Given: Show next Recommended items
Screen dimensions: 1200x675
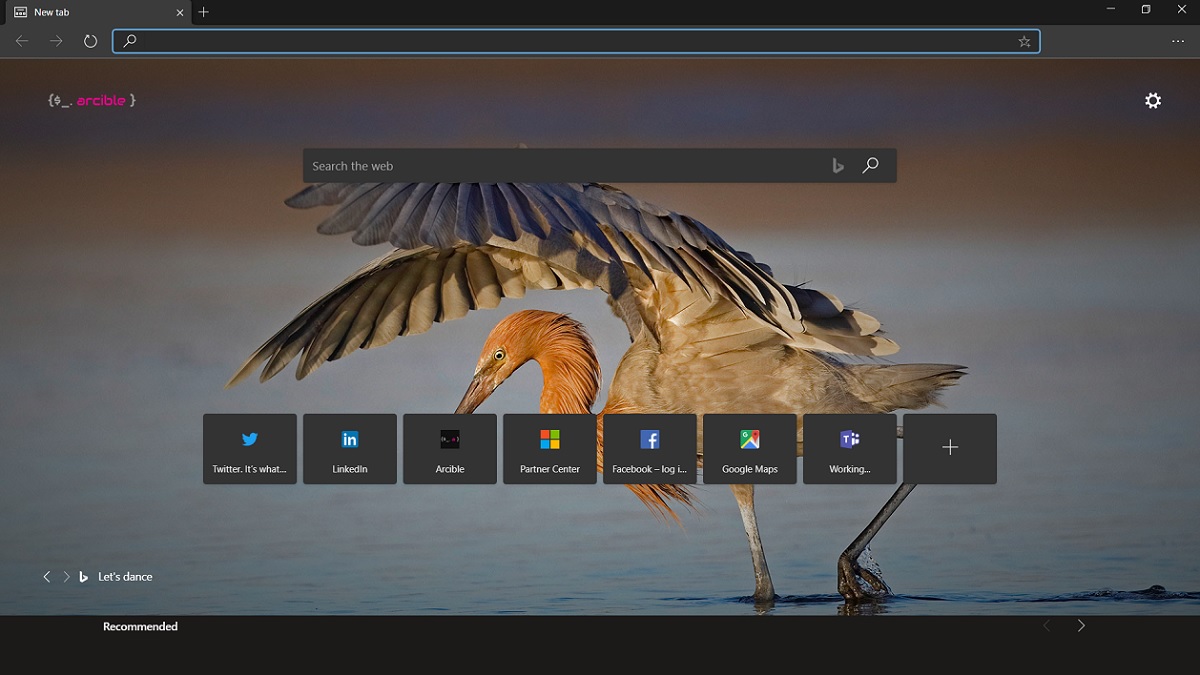Looking at the screenshot, I should (1081, 626).
